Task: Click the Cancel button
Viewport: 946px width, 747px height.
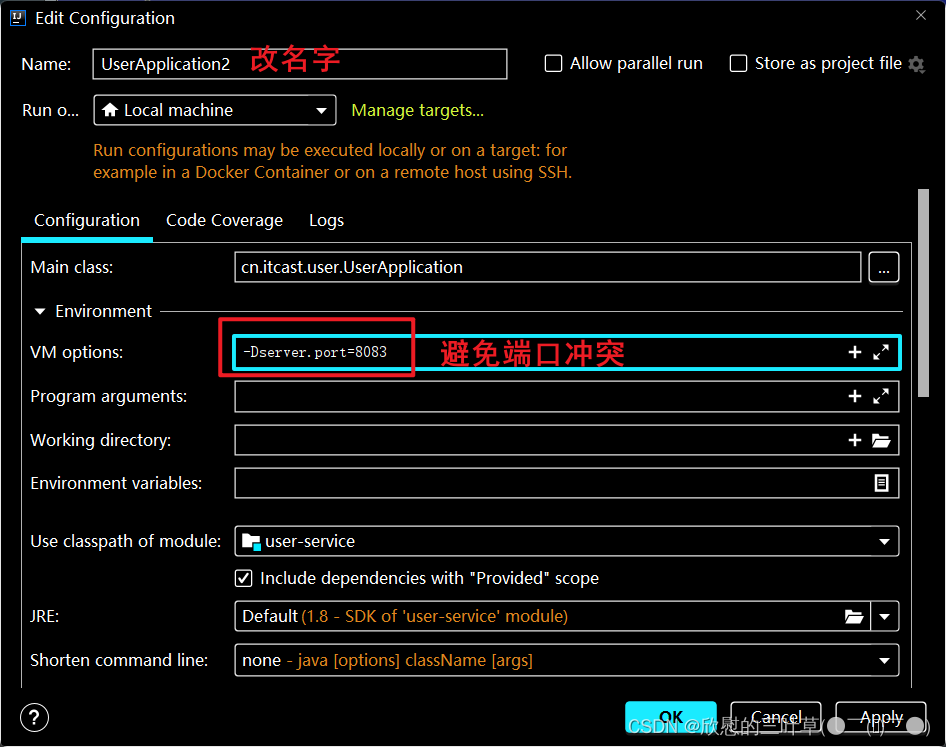Action: (776, 717)
